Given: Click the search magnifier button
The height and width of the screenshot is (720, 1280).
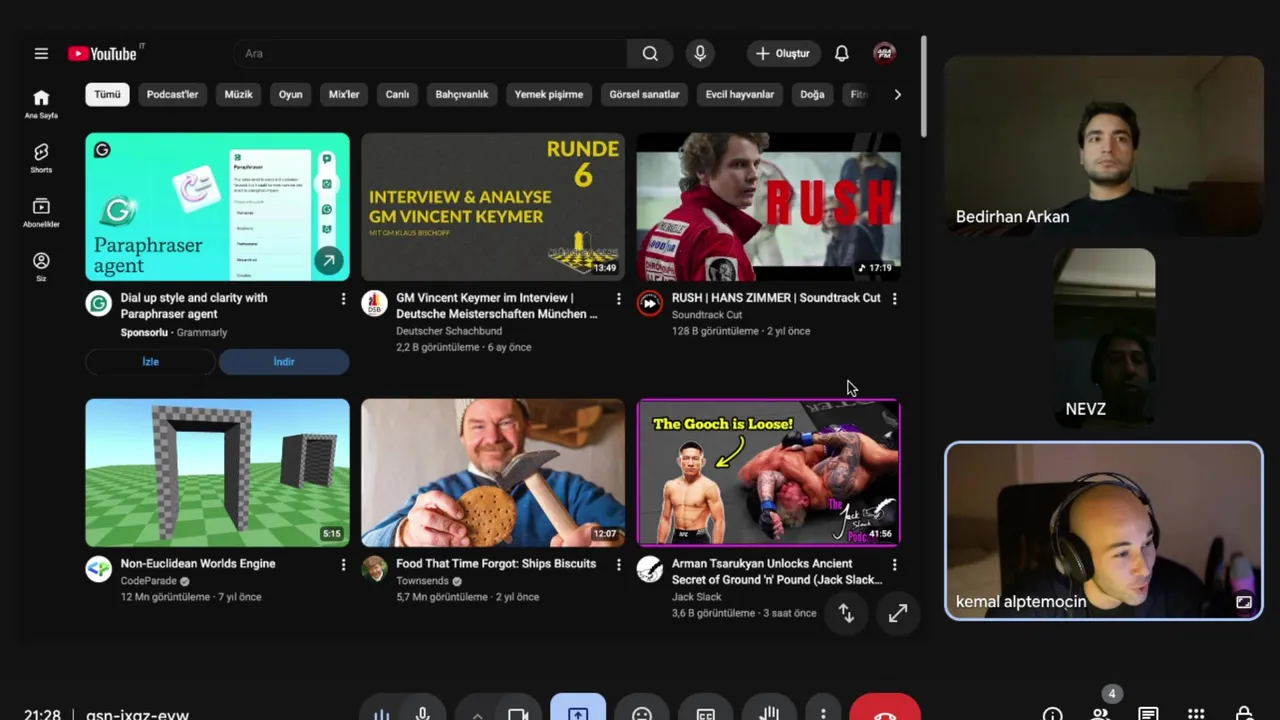Looking at the screenshot, I should (x=650, y=53).
